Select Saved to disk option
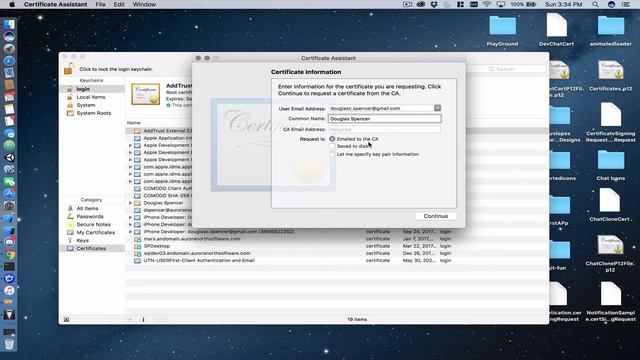This screenshot has width=640, height=360. (x=332, y=146)
